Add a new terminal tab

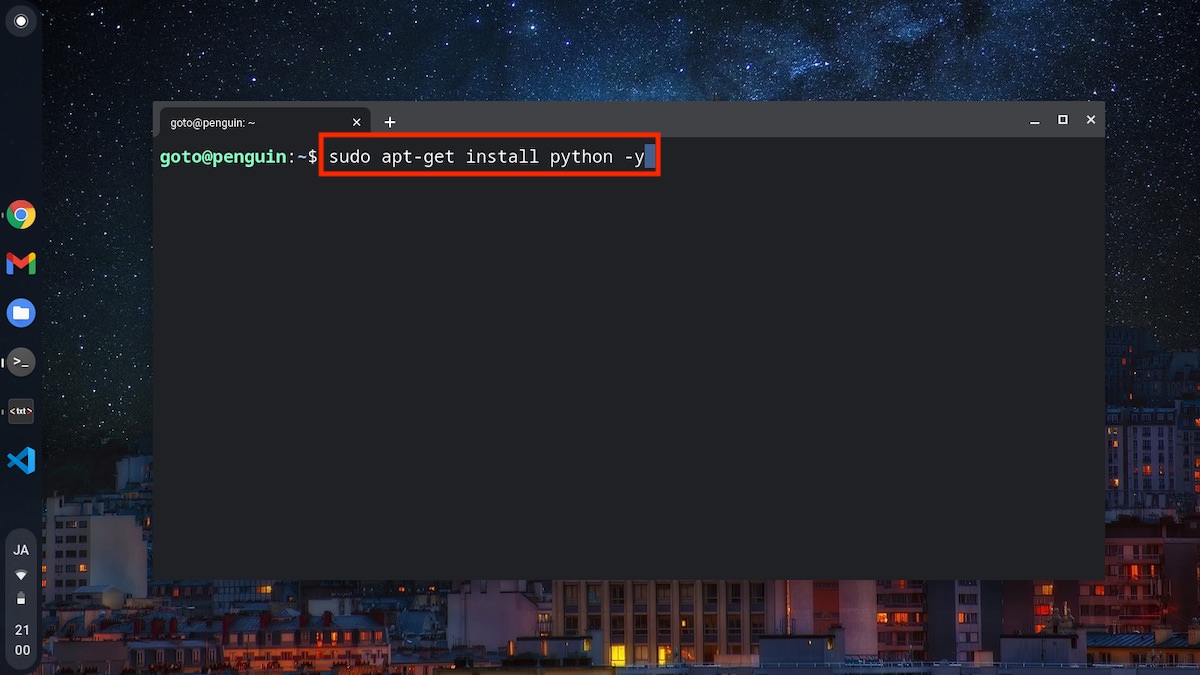390,122
